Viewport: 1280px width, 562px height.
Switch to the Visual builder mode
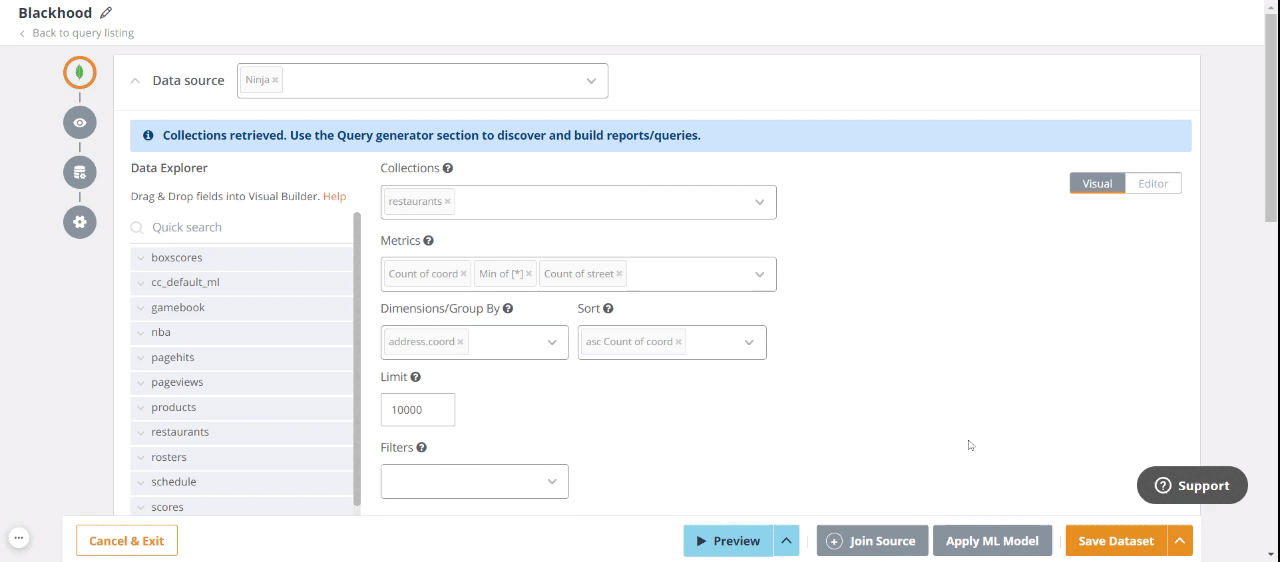coord(1097,184)
